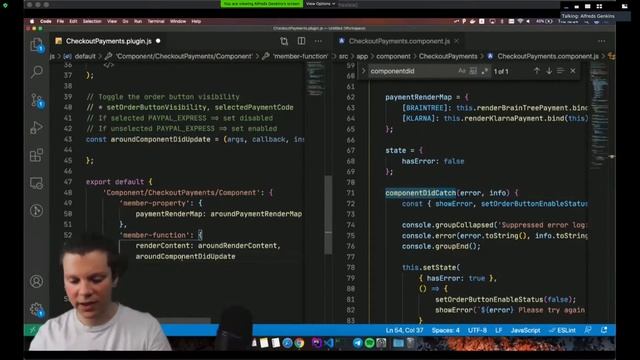Open the Window menu
This screenshot has height=360, width=640.
[178, 21]
